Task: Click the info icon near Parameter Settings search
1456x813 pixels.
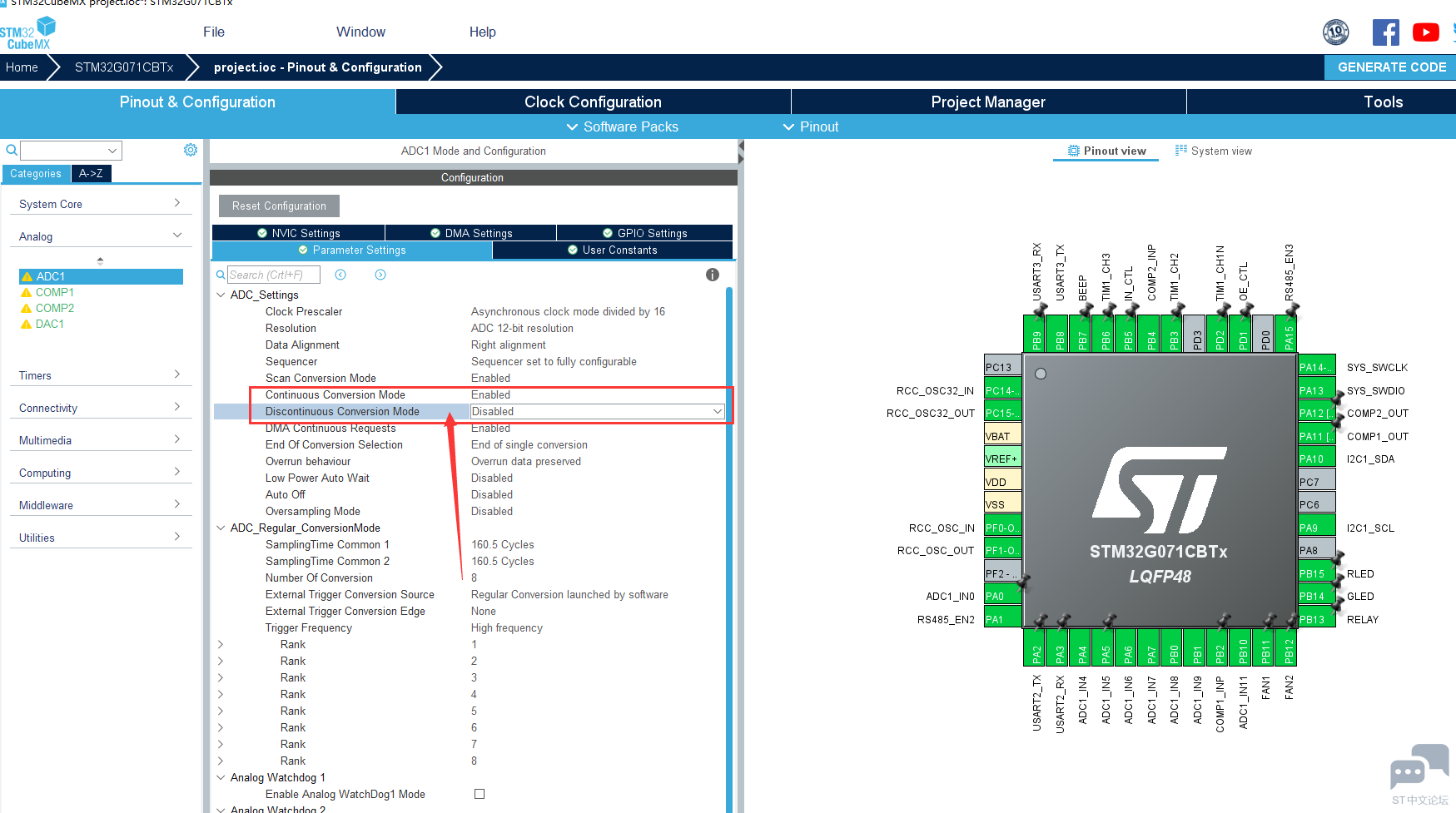Action: (712, 275)
